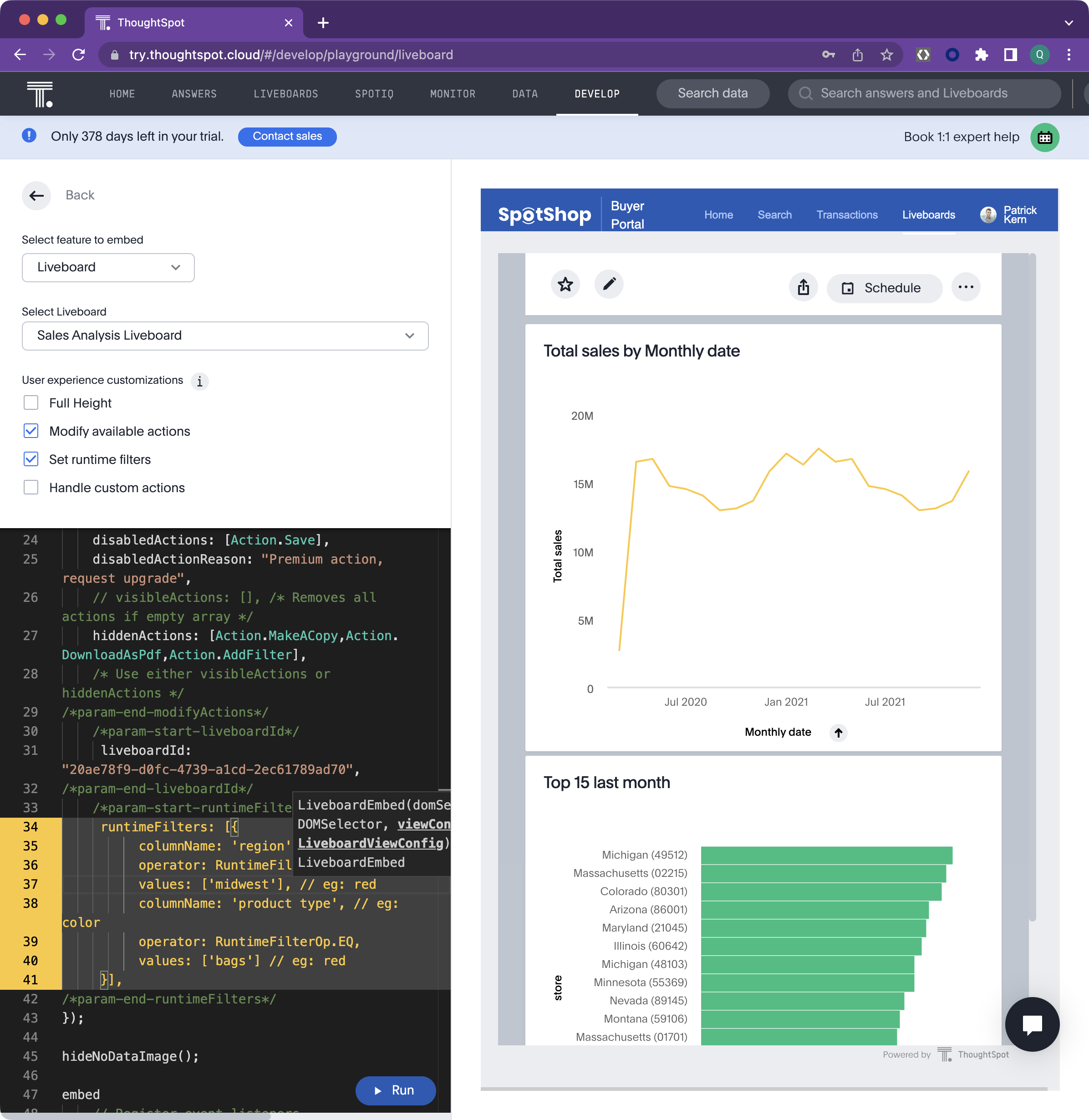The width and height of the screenshot is (1089, 1120).
Task: Open the LIVEBOARDS nav tab
Action: point(286,93)
